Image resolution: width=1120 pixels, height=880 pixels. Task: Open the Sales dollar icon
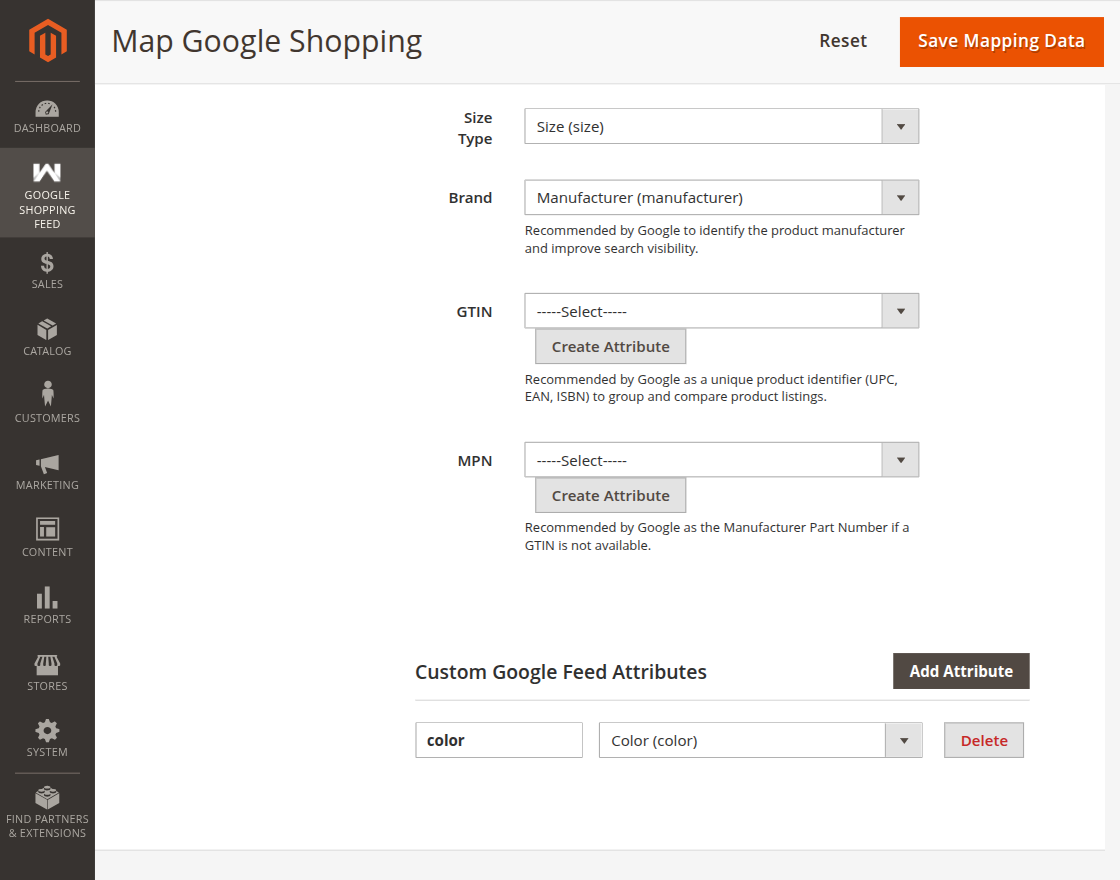(x=47, y=263)
